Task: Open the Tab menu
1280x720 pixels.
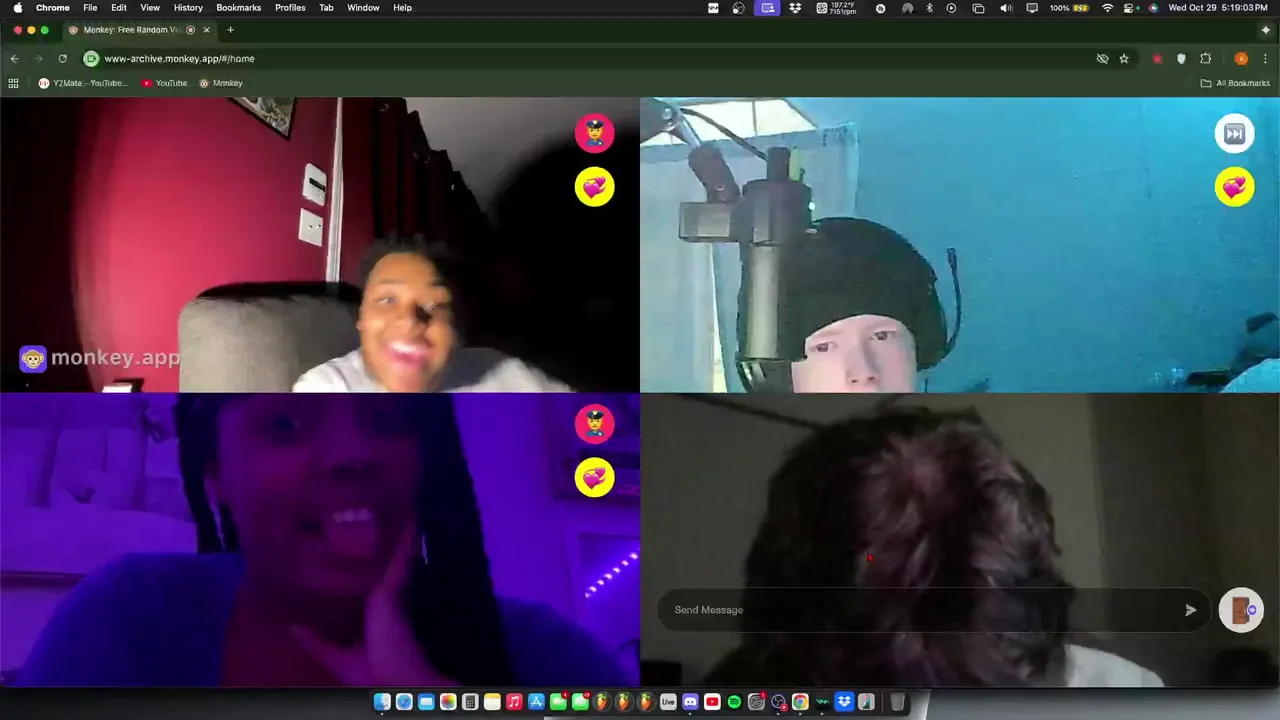Action: coord(326,8)
